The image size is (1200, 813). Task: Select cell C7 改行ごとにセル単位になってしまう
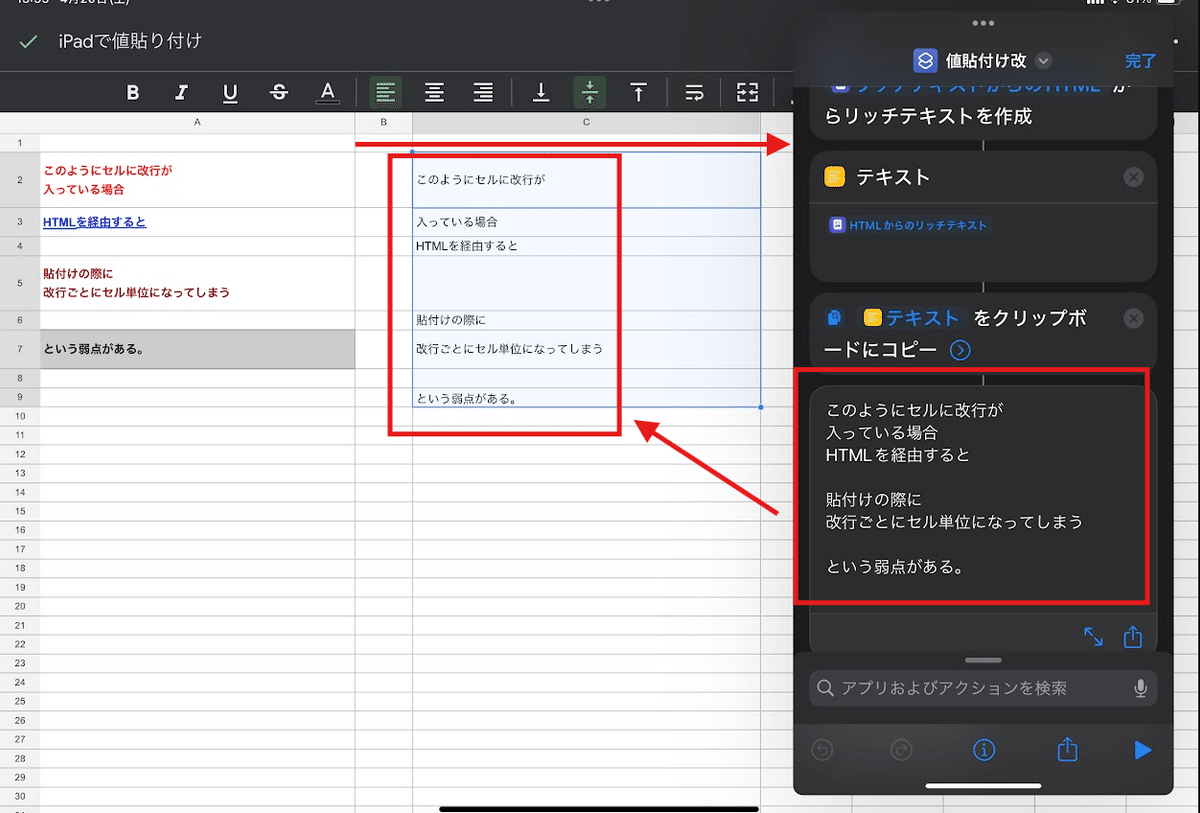586,349
